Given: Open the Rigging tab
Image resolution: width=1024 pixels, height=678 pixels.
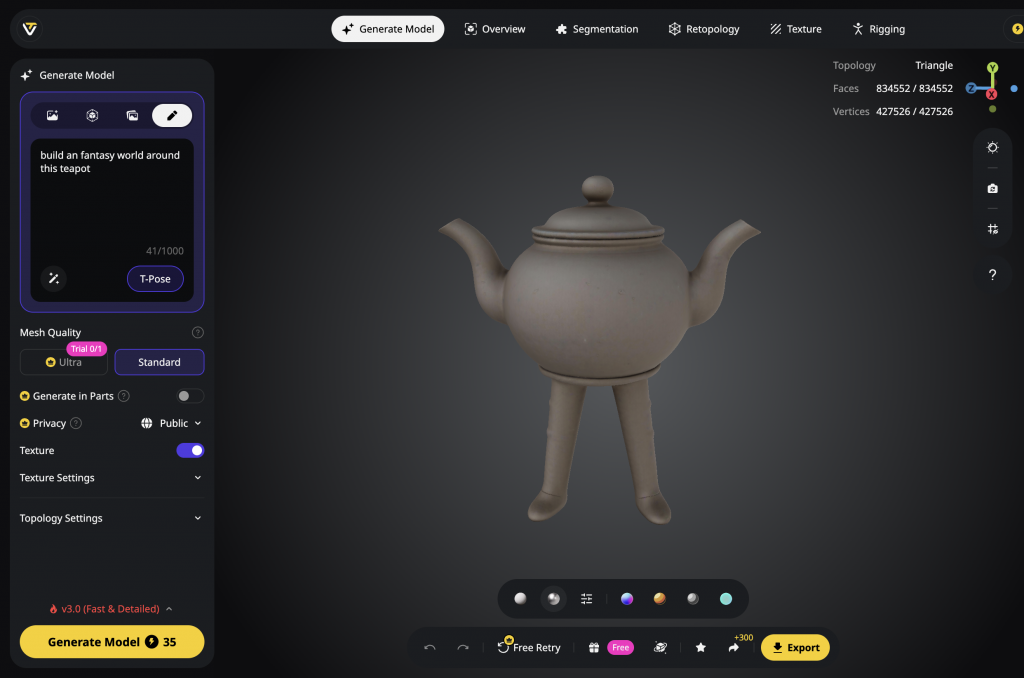Looking at the screenshot, I should [x=877, y=29].
